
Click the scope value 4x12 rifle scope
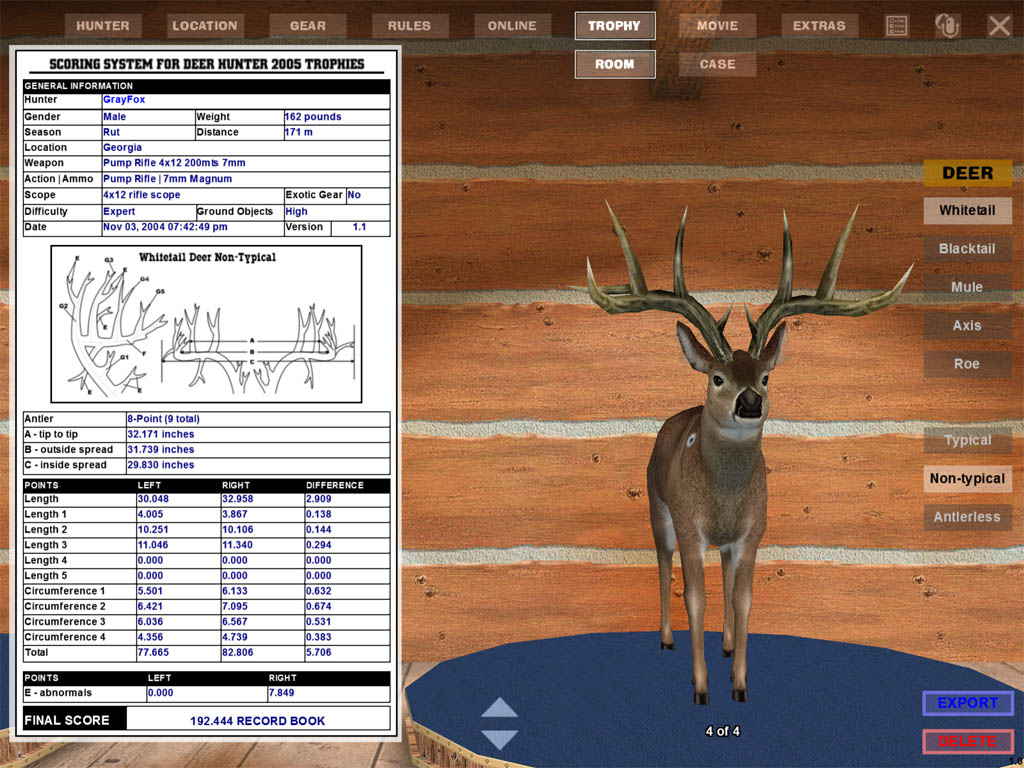point(142,195)
